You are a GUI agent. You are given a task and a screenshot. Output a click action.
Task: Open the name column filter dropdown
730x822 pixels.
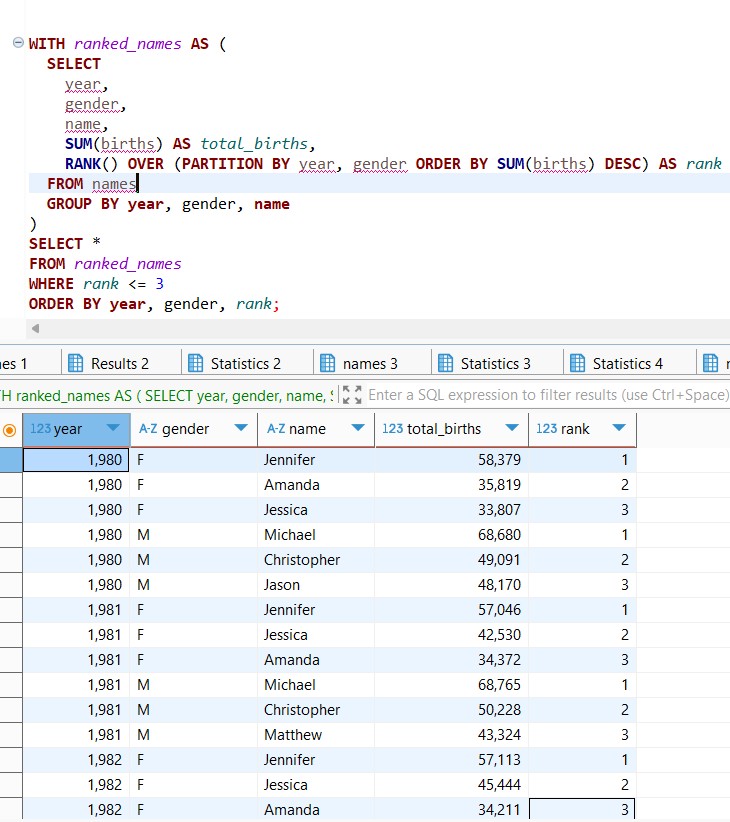coord(358,428)
